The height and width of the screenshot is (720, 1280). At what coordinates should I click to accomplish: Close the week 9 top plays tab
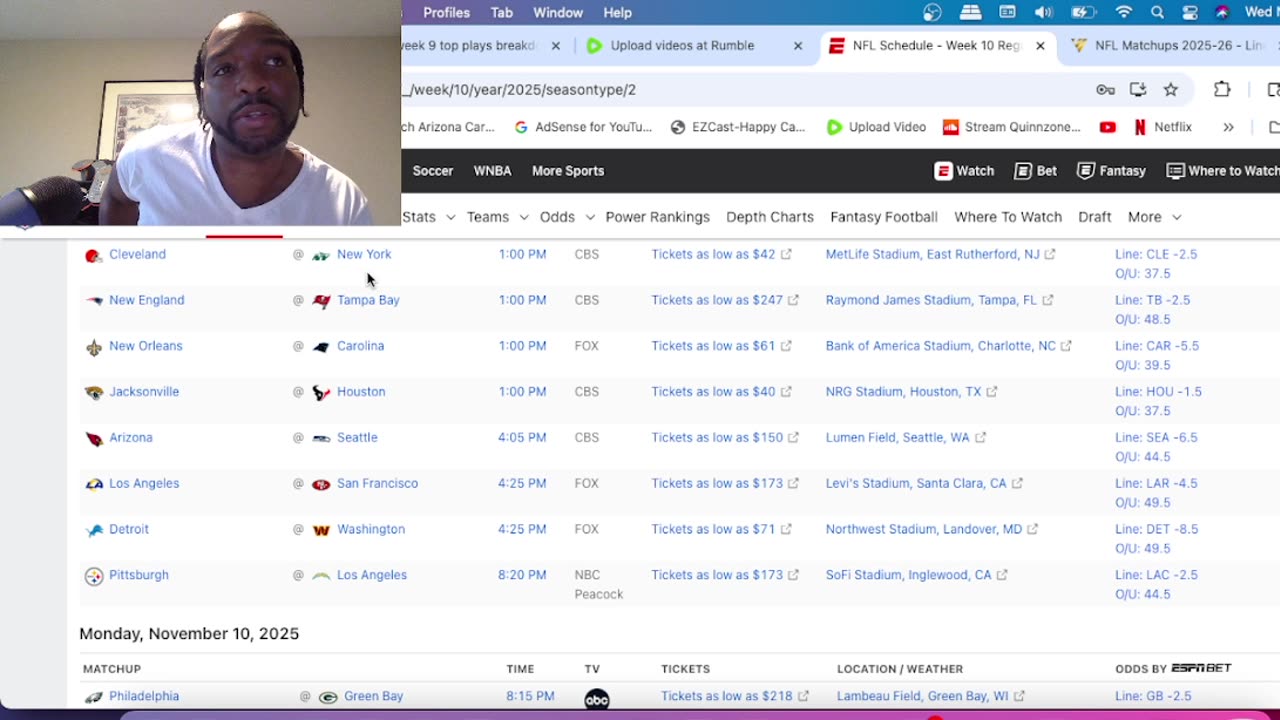click(x=556, y=46)
